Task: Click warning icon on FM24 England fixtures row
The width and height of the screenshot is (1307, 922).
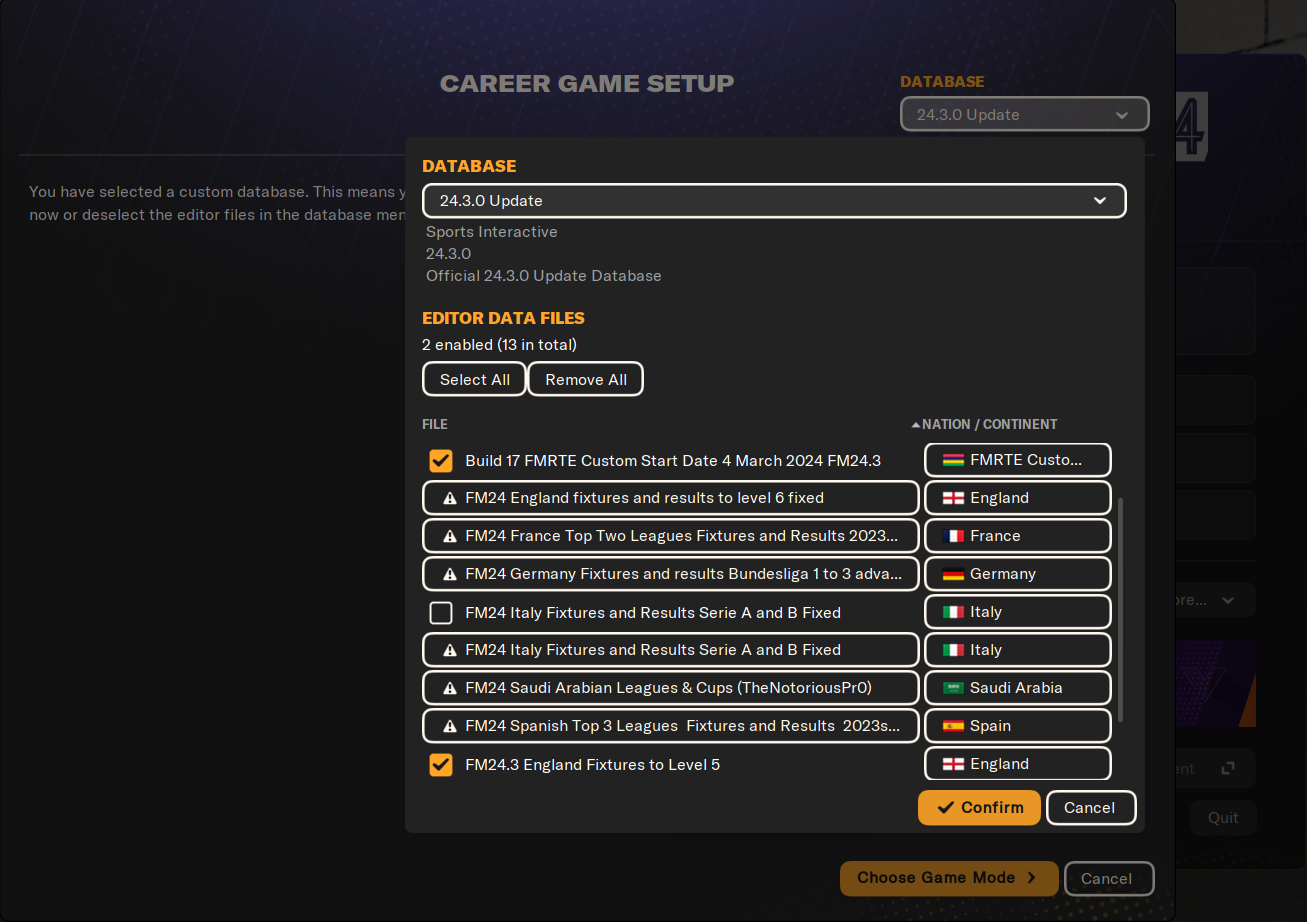Action: 450,498
